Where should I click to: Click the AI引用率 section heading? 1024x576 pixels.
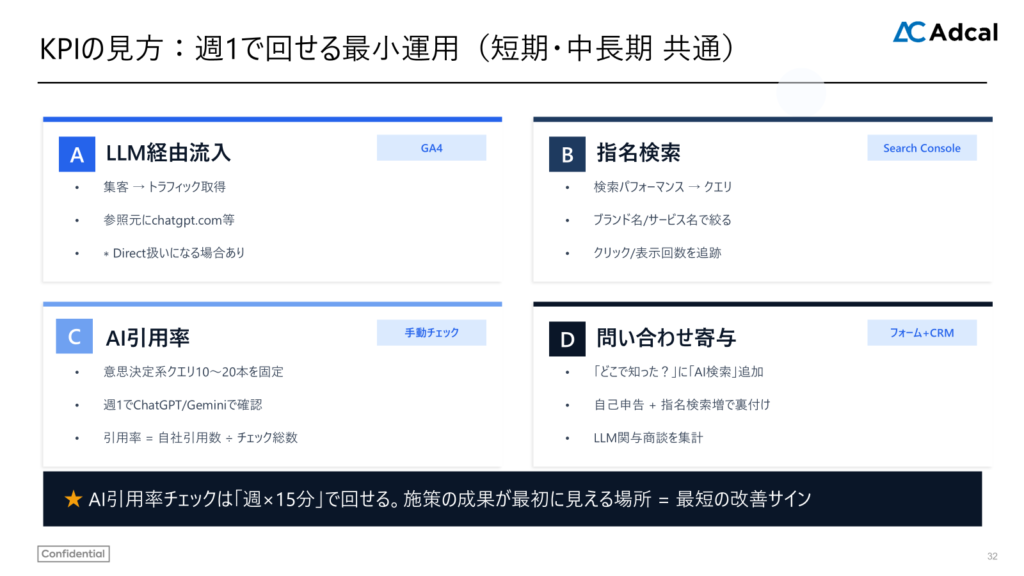point(147,338)
